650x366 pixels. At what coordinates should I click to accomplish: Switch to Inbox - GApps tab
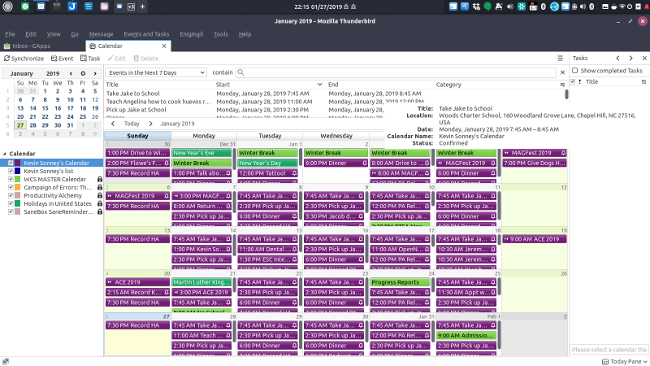pos(27,46)
